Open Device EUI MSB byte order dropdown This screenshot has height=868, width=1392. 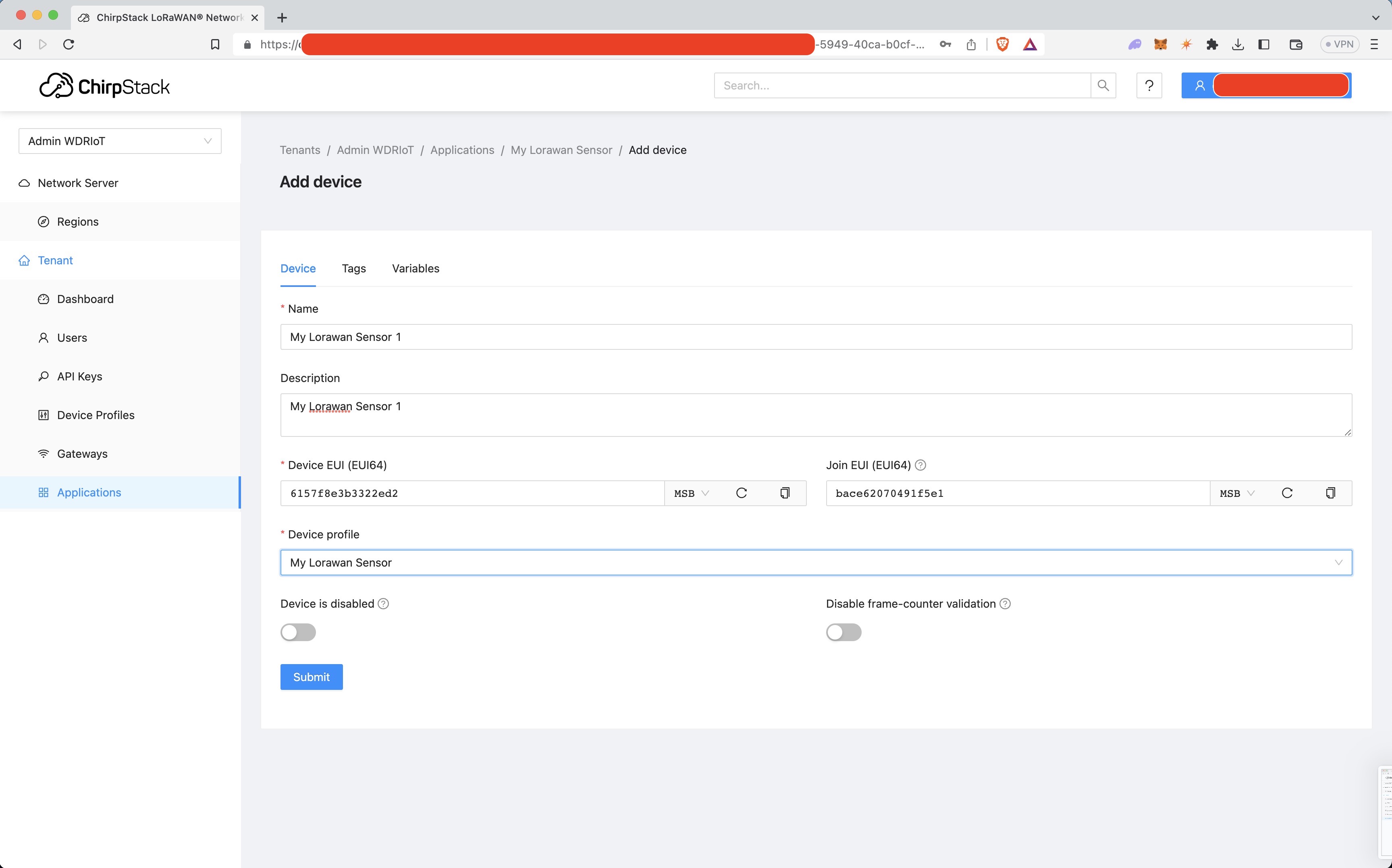(x=691, y=493)
